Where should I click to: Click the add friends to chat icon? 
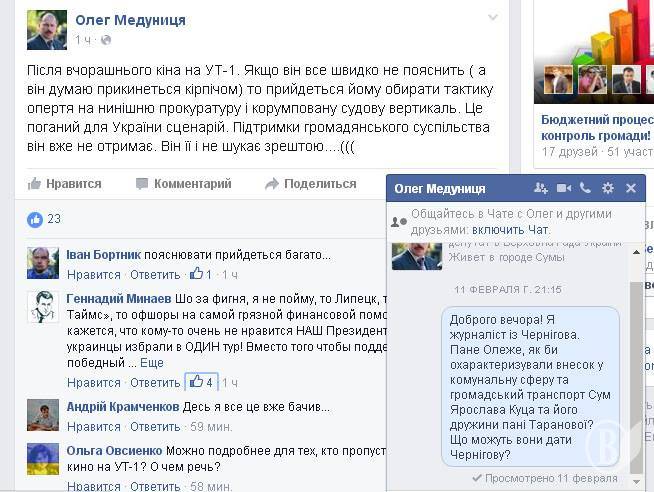(x=541, y=188)
